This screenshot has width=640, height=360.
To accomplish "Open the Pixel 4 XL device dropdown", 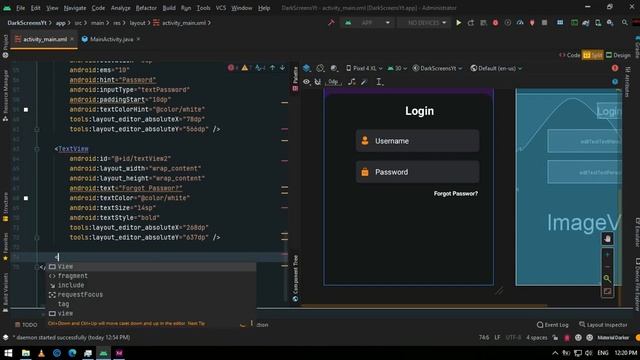I will coord(364,68).
